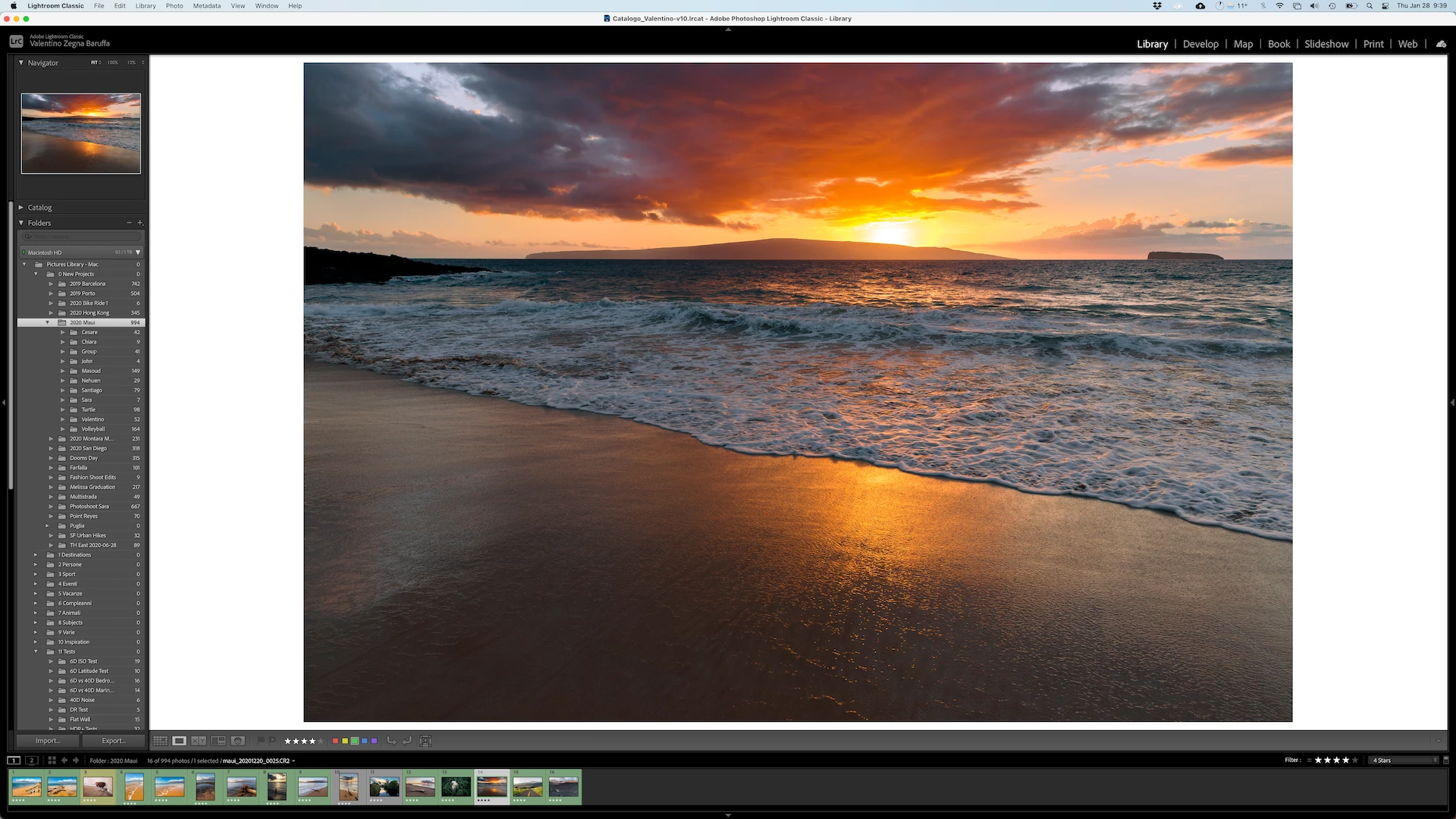Expand the Catalog panel
This screenshot has height=819, width=1456.
39,208
